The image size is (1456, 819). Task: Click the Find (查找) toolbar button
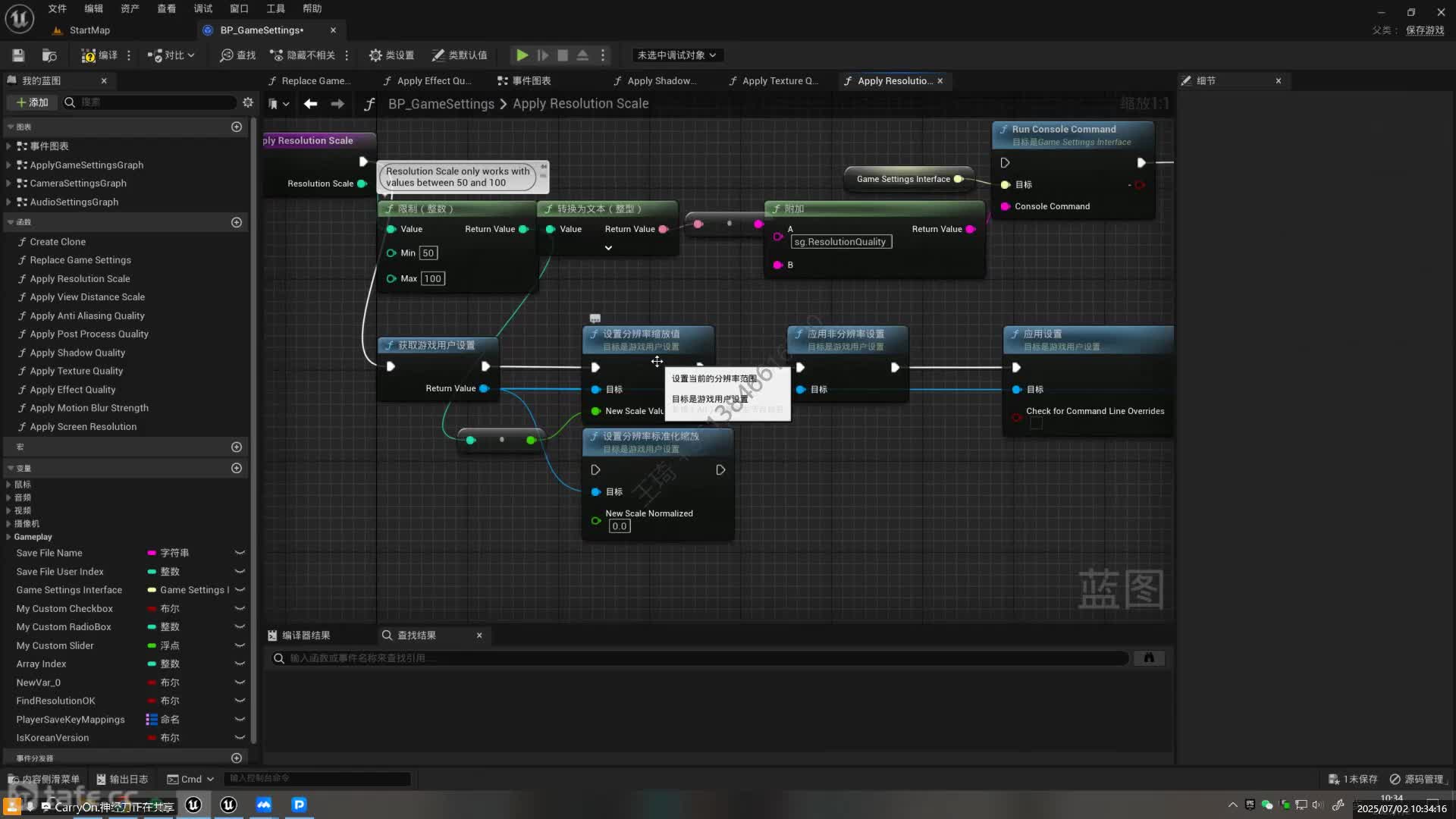coord(237,55)
